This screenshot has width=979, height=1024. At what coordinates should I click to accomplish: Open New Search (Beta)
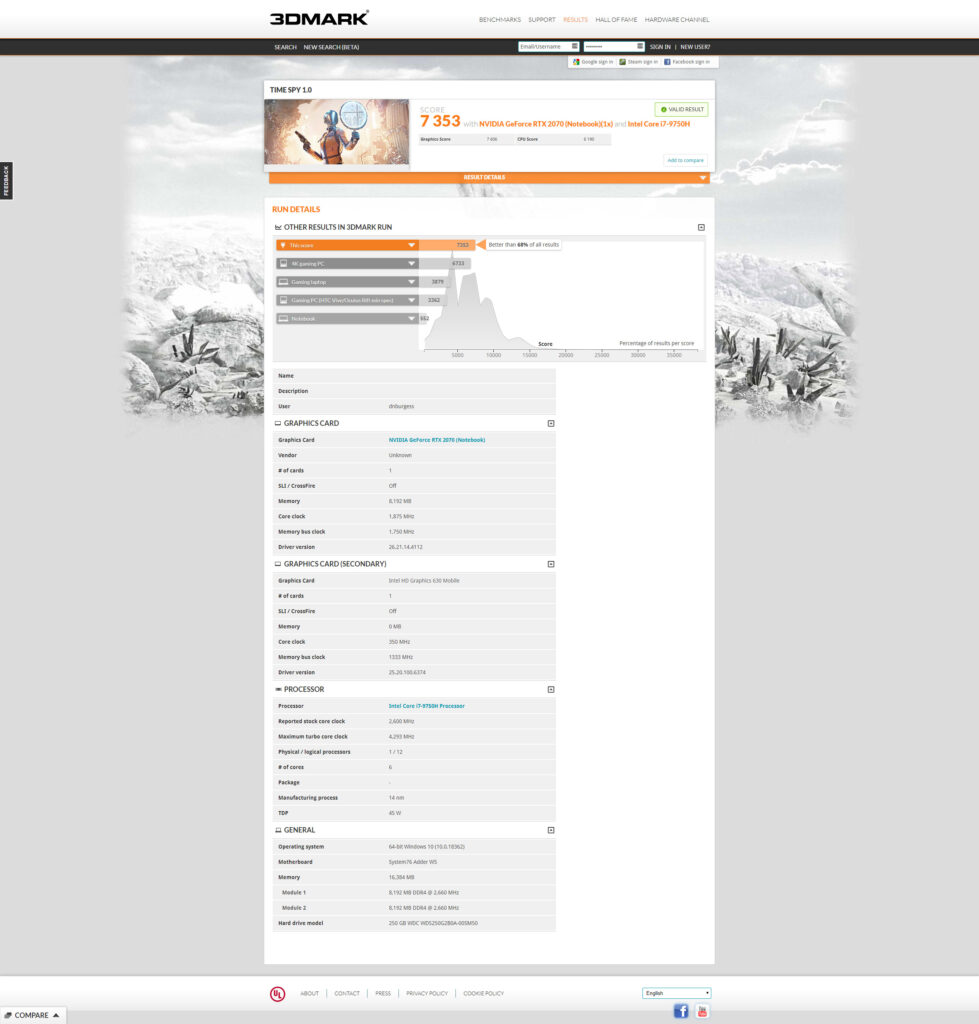(x=331, y=47)
